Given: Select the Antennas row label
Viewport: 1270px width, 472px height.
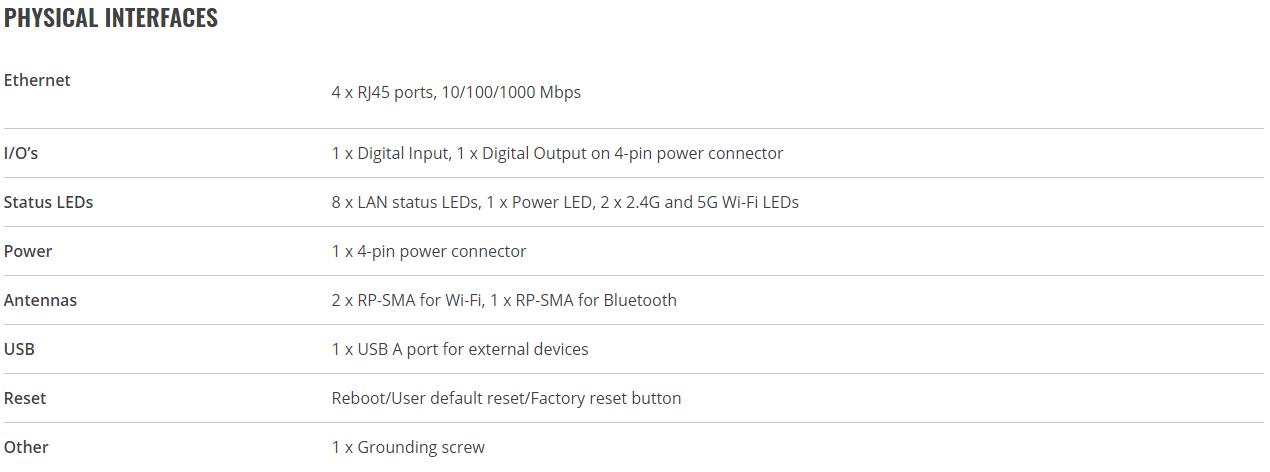Looking at the screenshot, I should [40, 300].
